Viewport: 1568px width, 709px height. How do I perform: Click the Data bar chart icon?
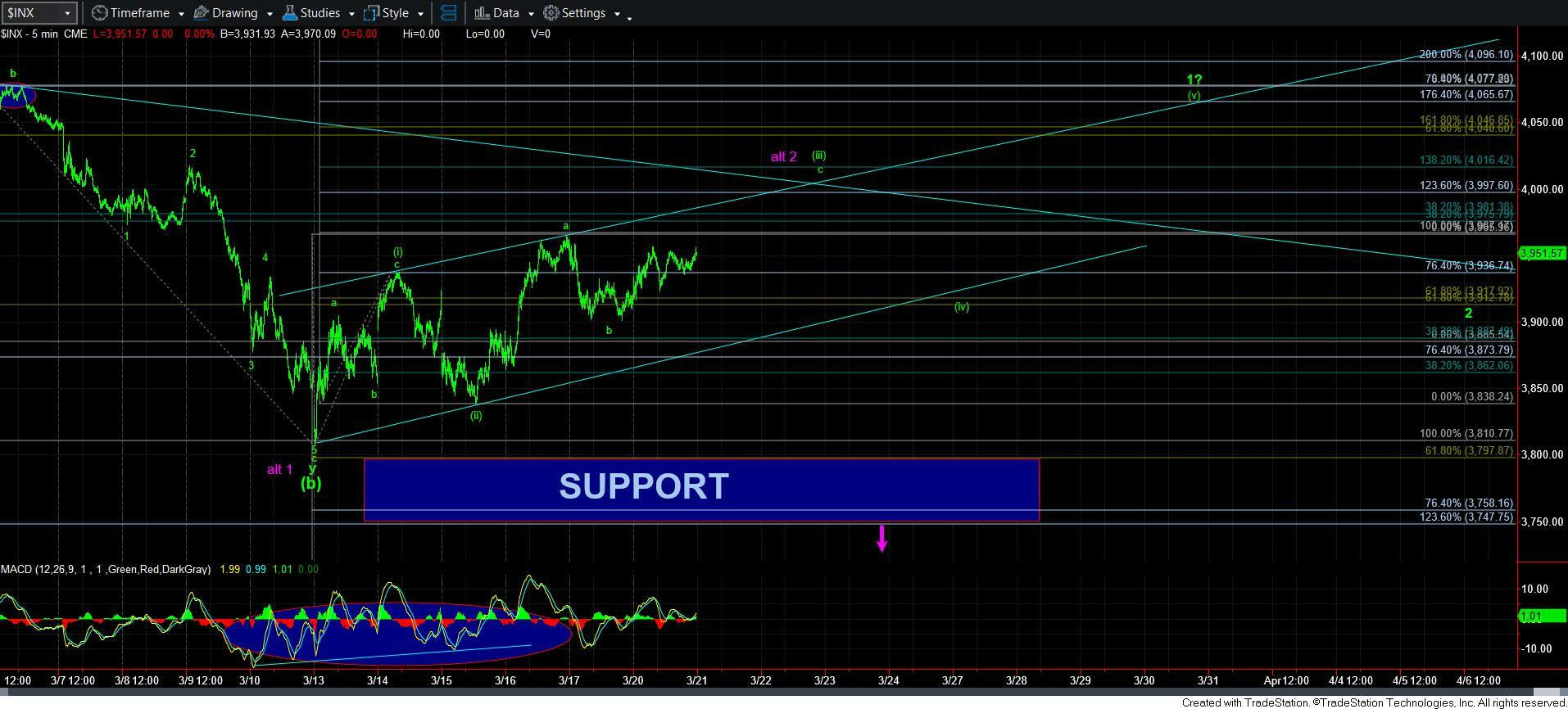point(482,13)
